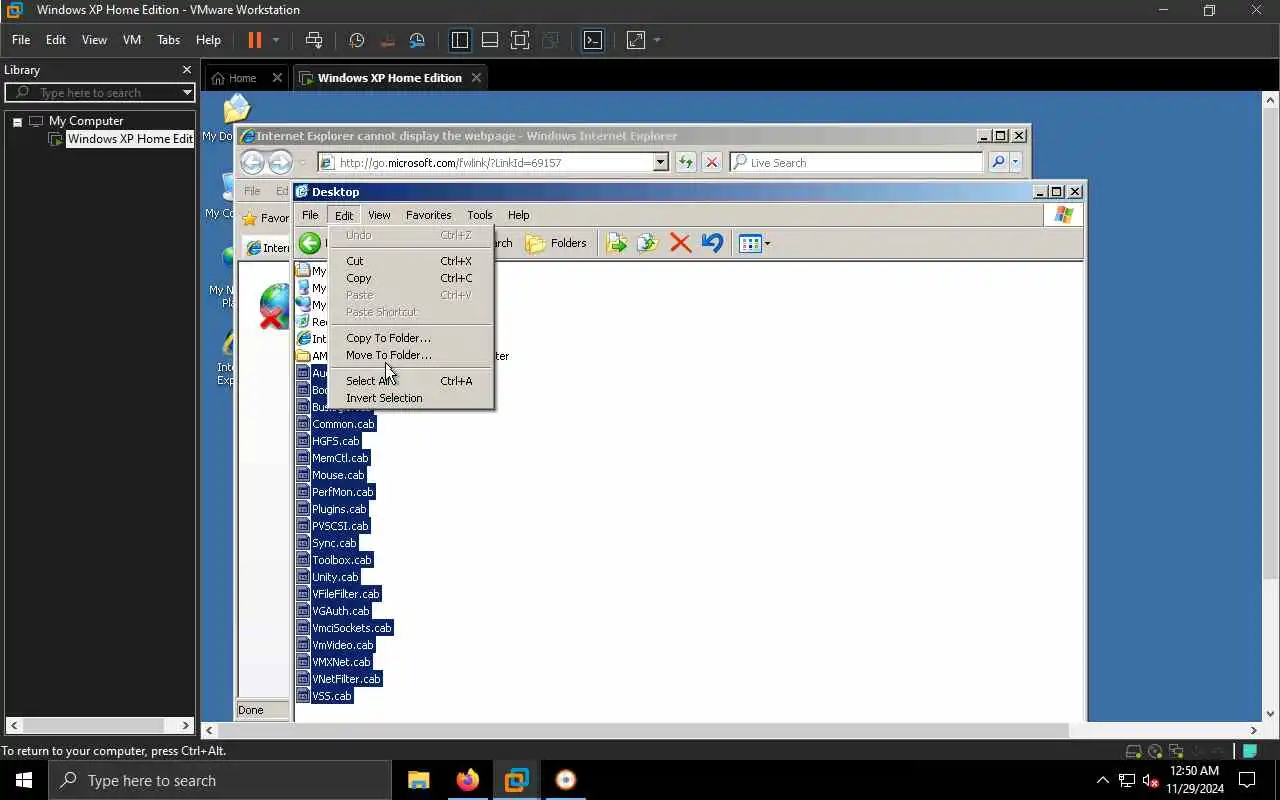Open the IE address bar dropdown
The image size is (1280, 800).
click(x=660, y=162)
